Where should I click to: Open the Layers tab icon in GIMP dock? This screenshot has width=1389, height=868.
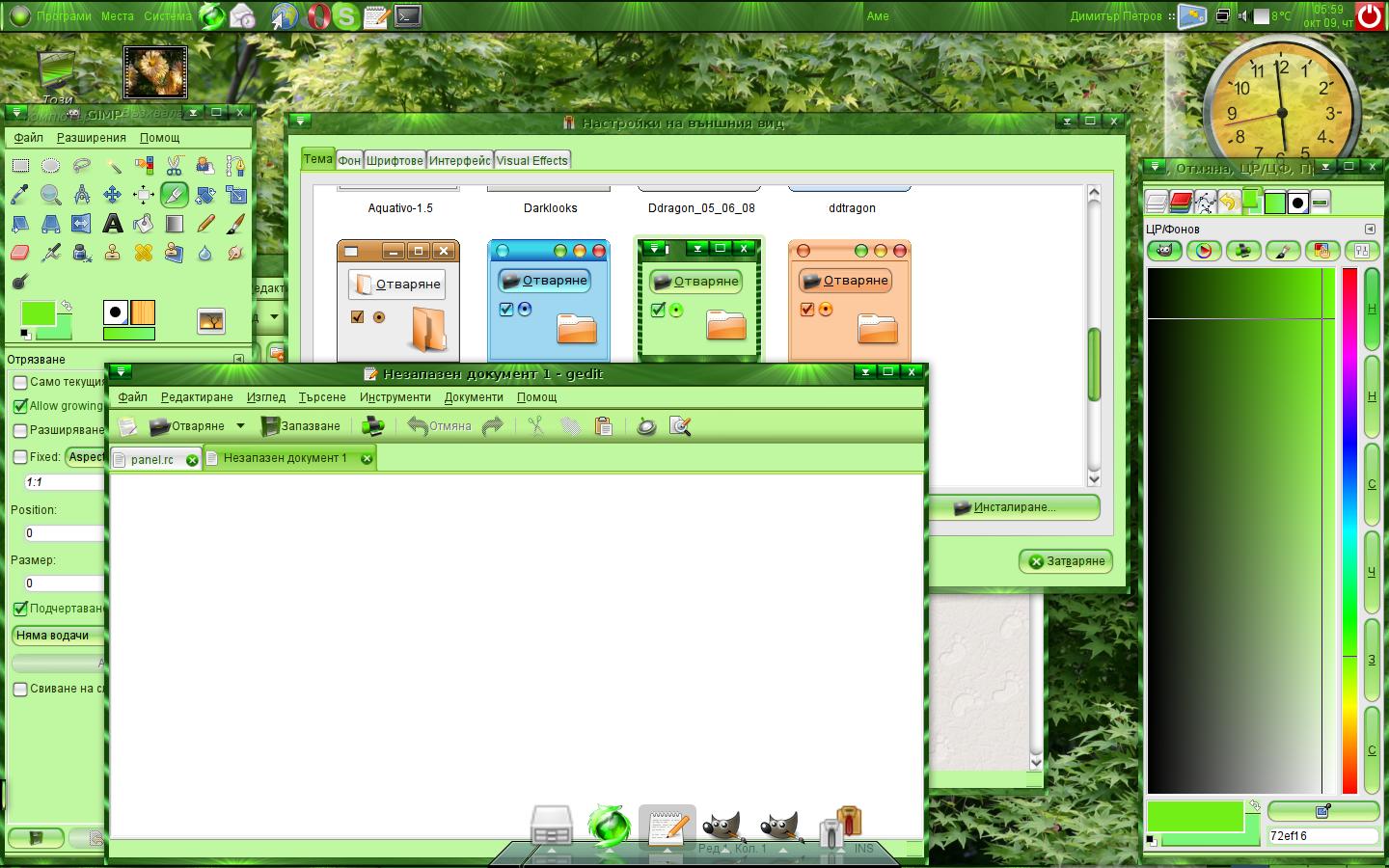pyautogui.click(x=1157, y=202)
